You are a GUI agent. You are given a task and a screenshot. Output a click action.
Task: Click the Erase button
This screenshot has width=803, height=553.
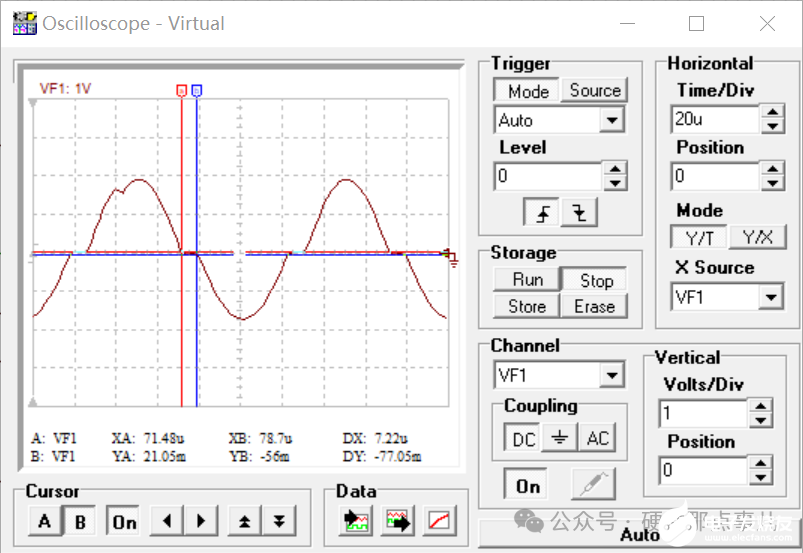[595, 306]
